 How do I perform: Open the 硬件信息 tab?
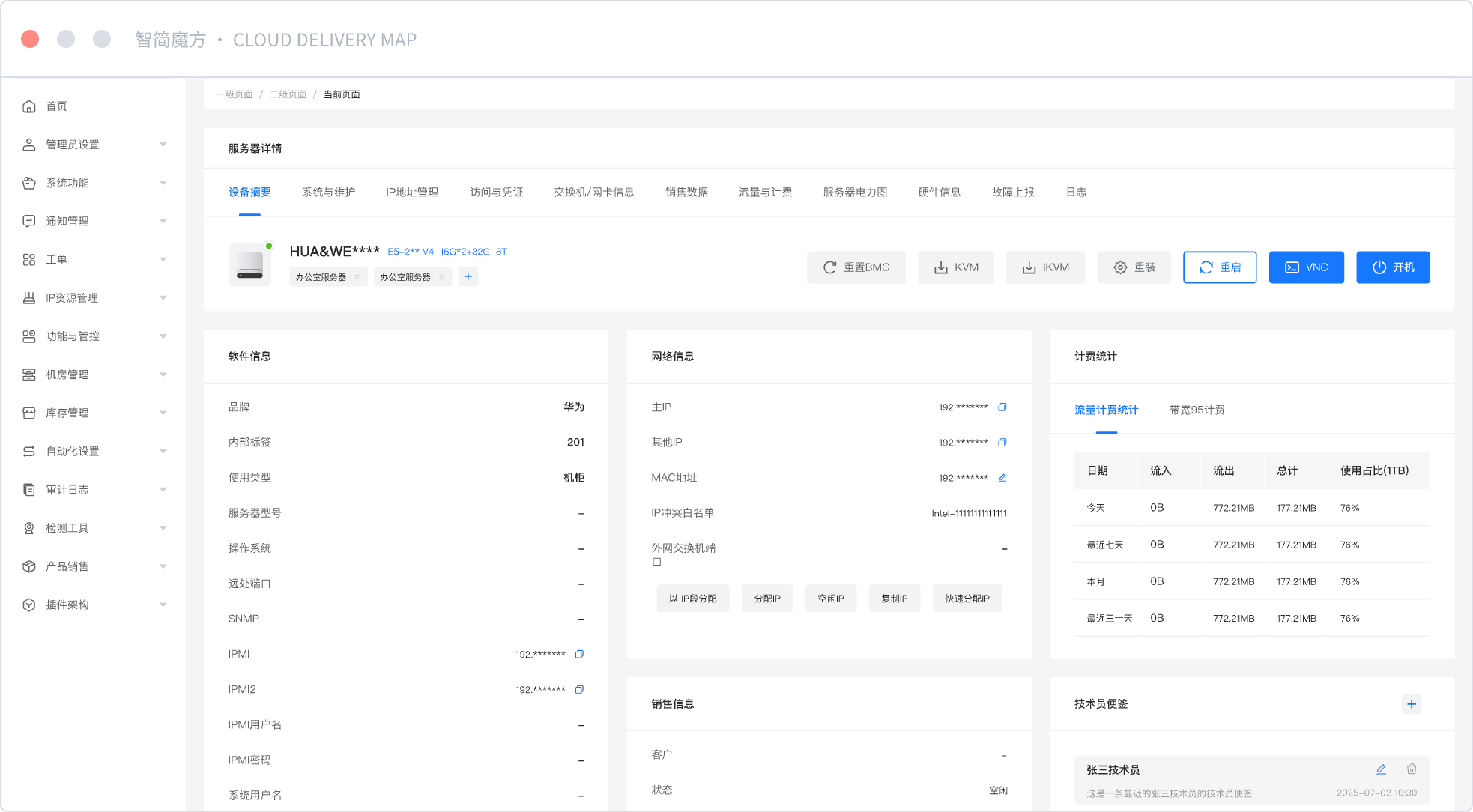[940, 193]
